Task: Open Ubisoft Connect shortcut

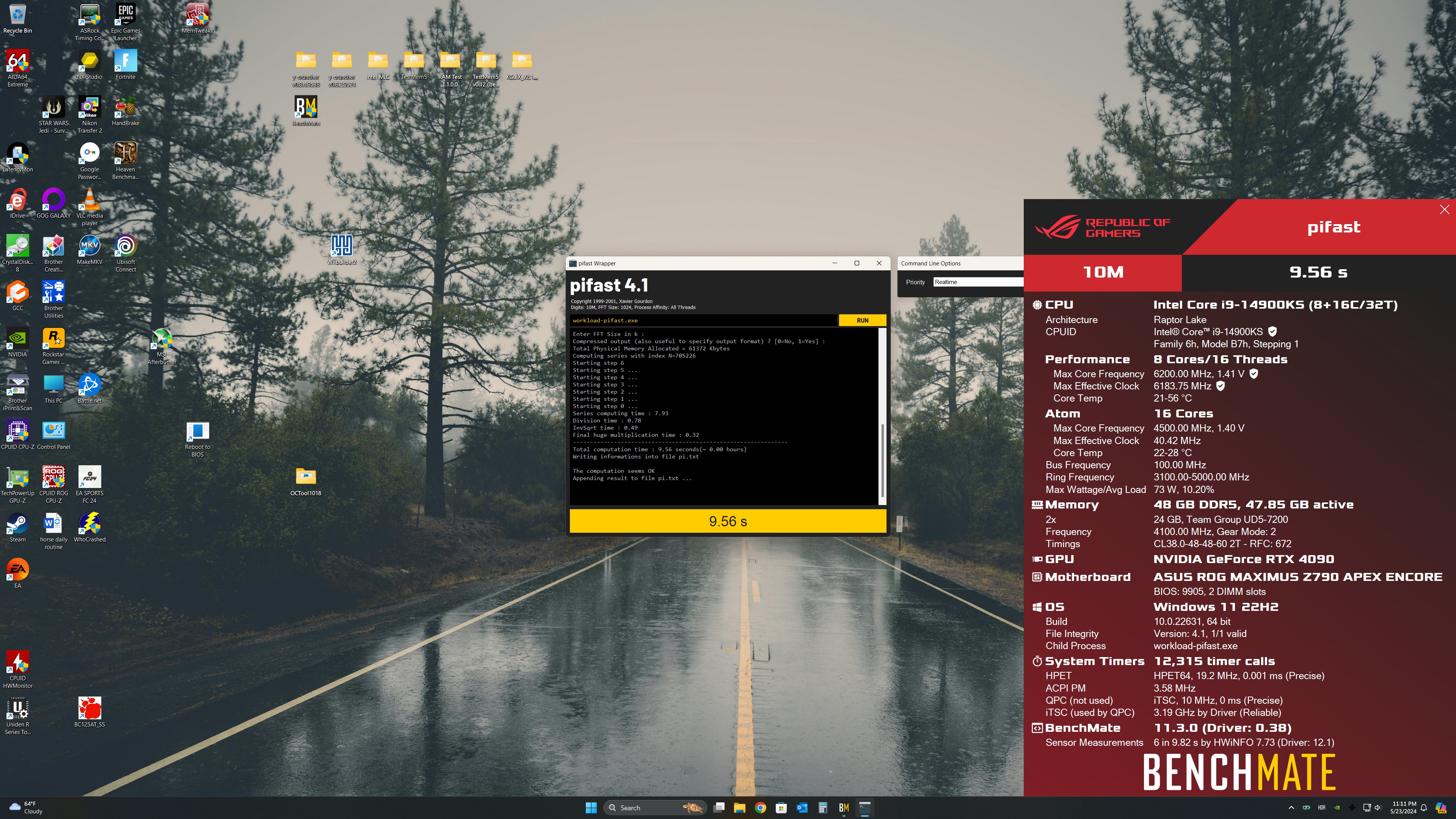Action: [x=126, y=253]
